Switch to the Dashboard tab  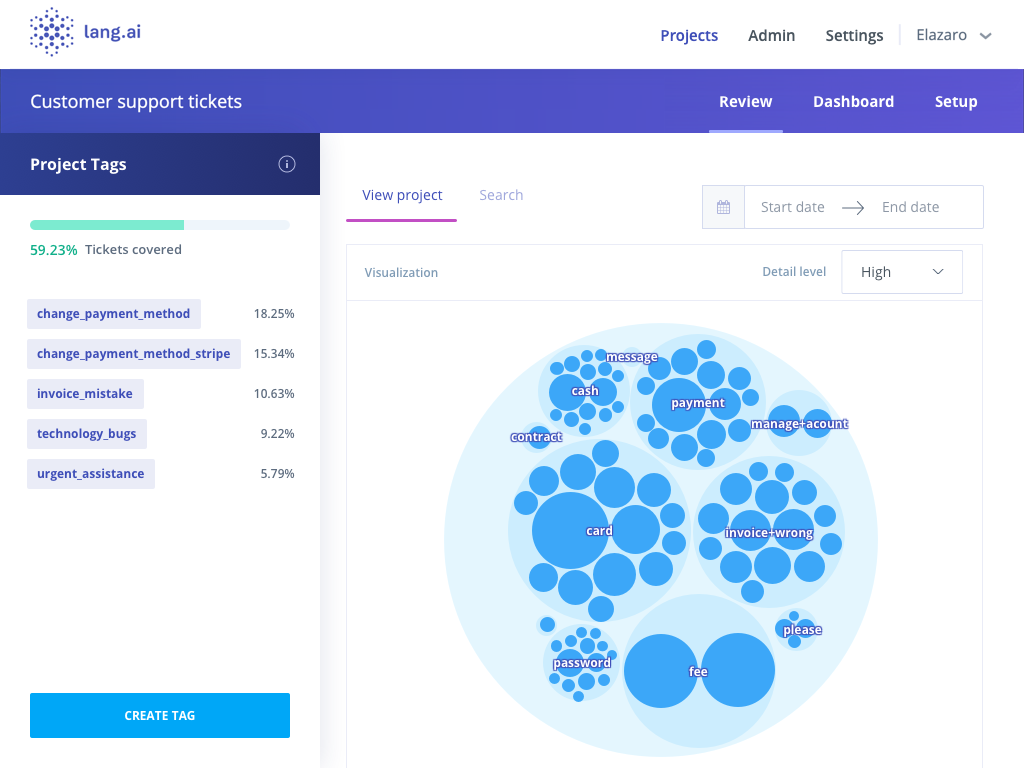tap(853, 102)
